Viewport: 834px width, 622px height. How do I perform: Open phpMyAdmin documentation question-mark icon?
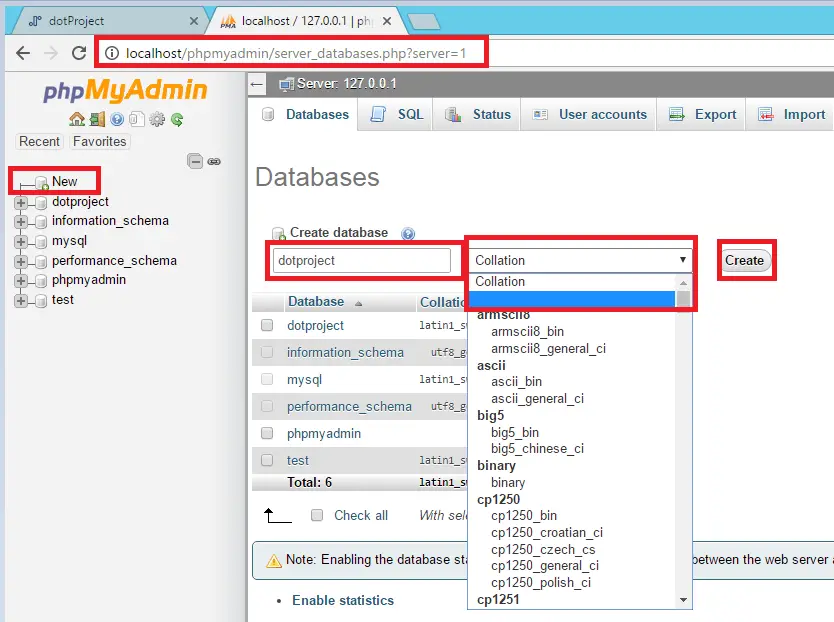[x=117, y=119]
